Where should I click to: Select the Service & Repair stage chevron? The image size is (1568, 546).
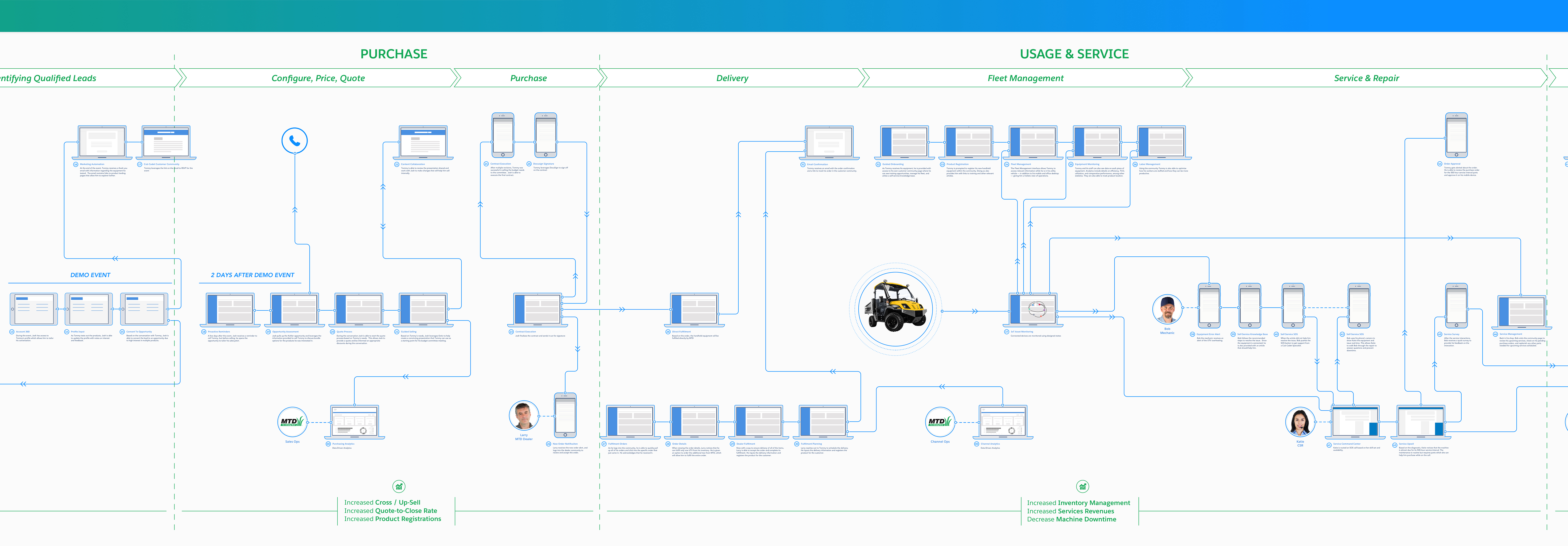[1367, 78]
